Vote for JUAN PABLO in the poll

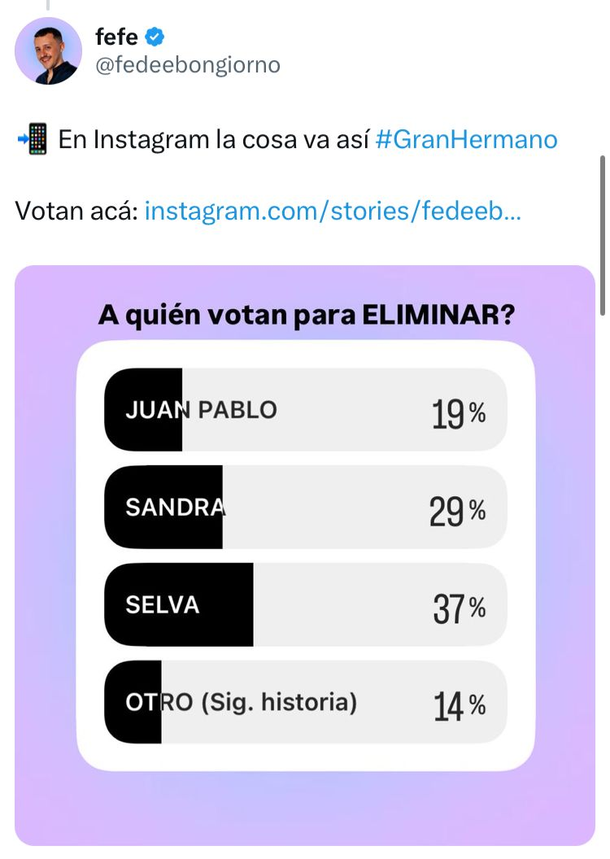305,410
